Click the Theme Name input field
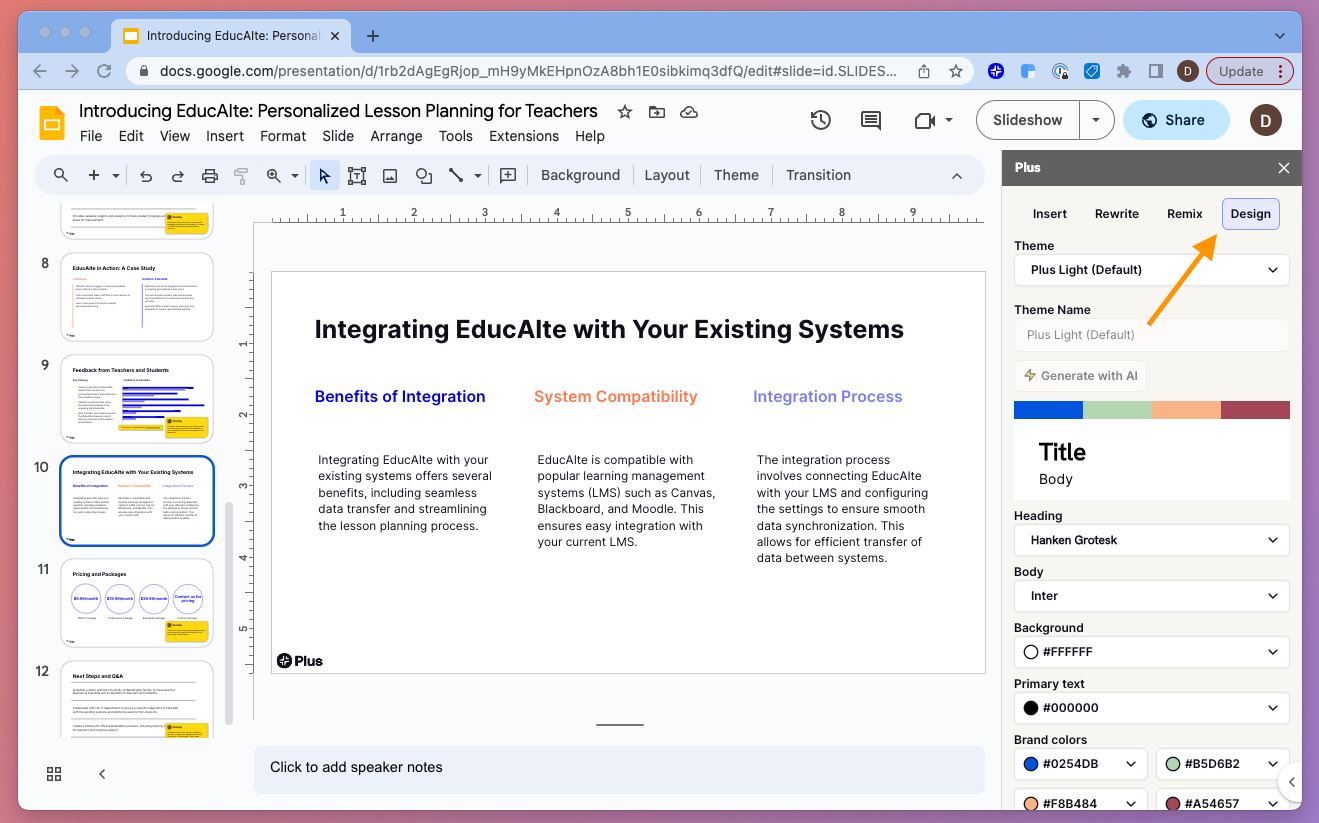This screenshot has height=823, width=1319. [1152, 334]
